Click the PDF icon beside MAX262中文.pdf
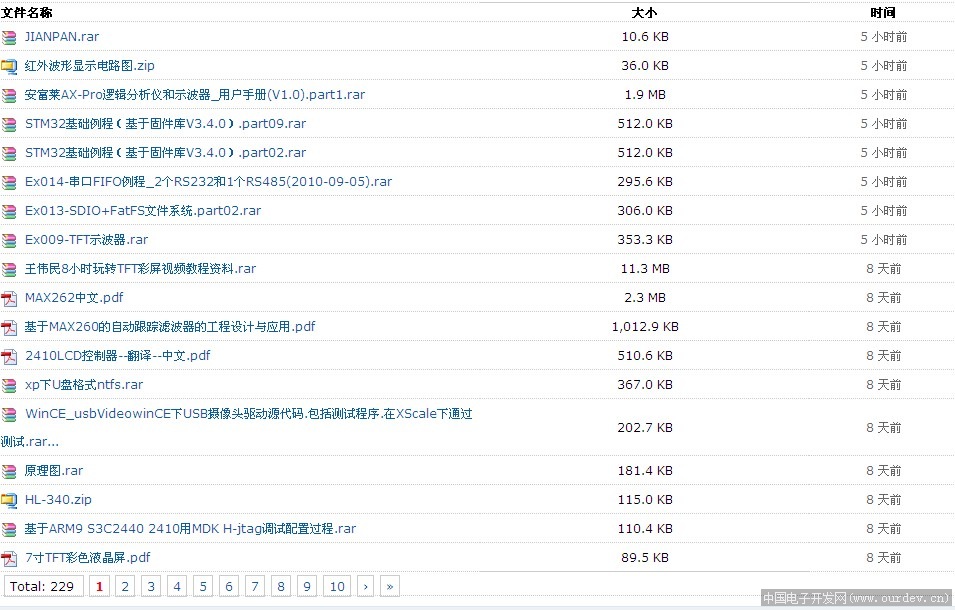The width and height of the screenshot is (955, 610). 9,299
